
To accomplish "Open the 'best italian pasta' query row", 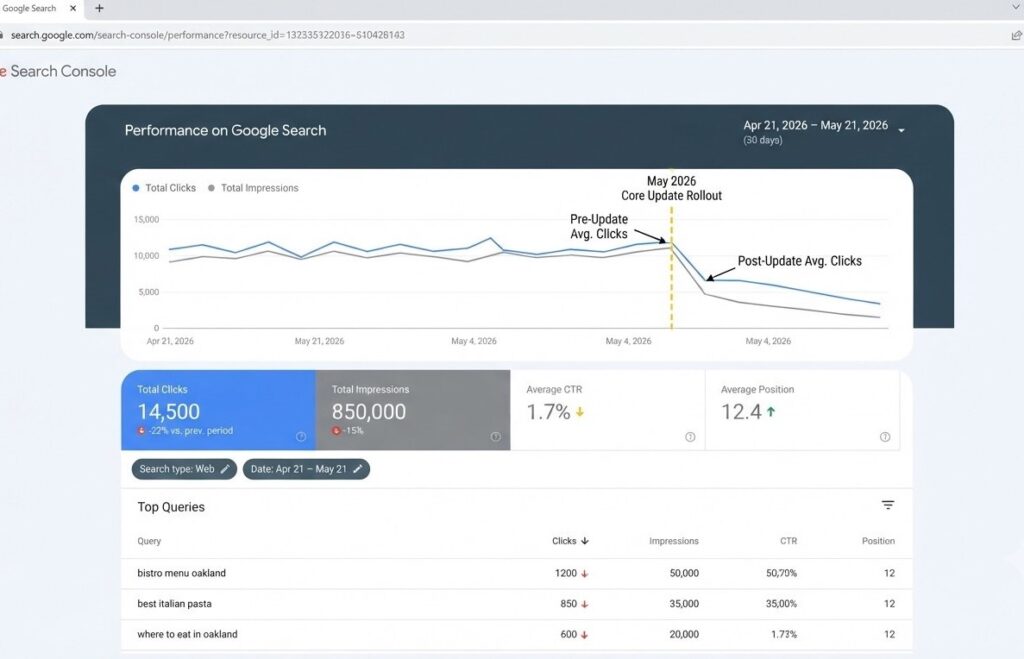I will coord(517,604).
